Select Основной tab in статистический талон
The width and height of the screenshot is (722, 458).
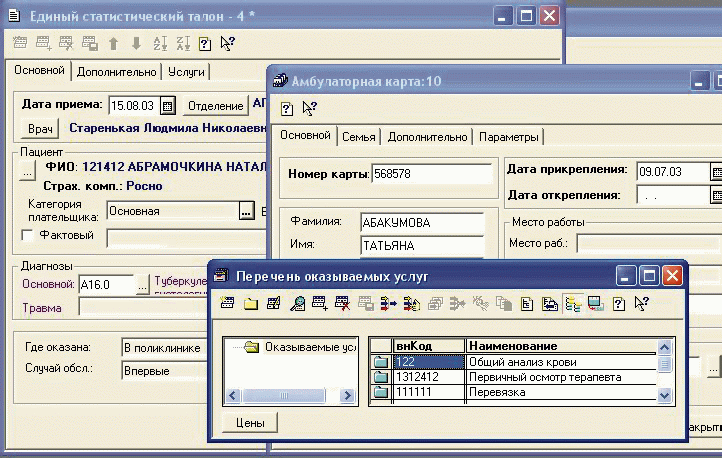pos(39,70)
